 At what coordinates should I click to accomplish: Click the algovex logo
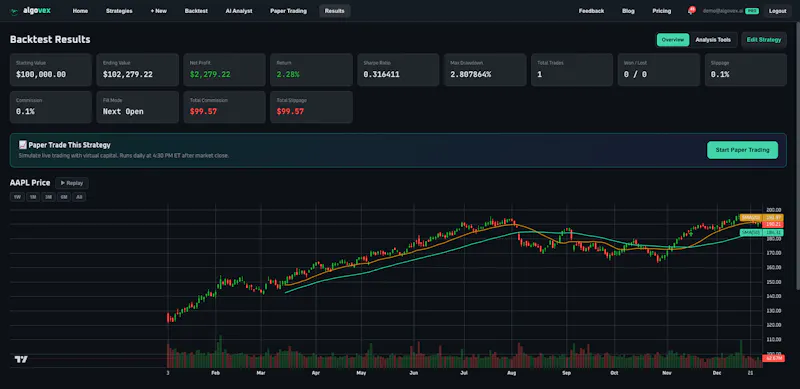tap(30, 11)
